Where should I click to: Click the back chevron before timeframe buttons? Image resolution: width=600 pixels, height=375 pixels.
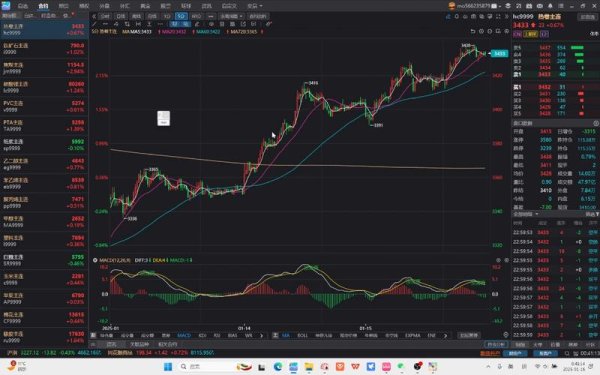pyautogui.click(x=94, y=16)
